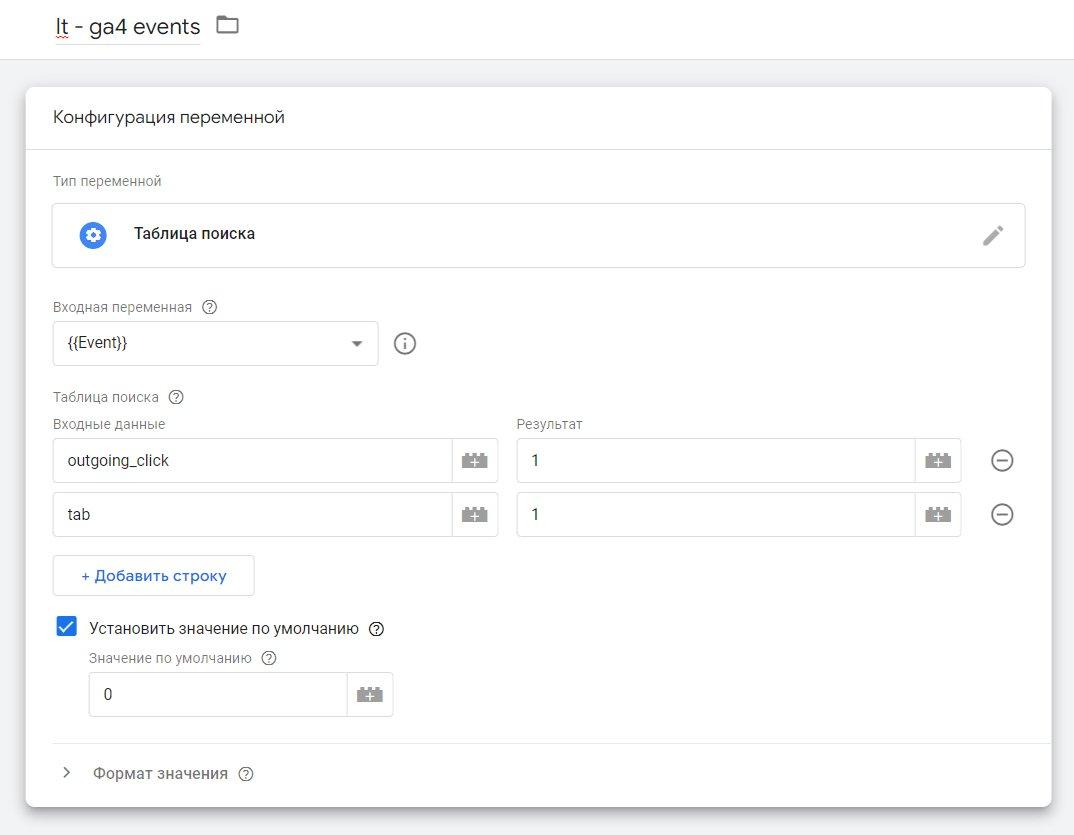Click the pencil edit icon for variable type

(992, 235)
